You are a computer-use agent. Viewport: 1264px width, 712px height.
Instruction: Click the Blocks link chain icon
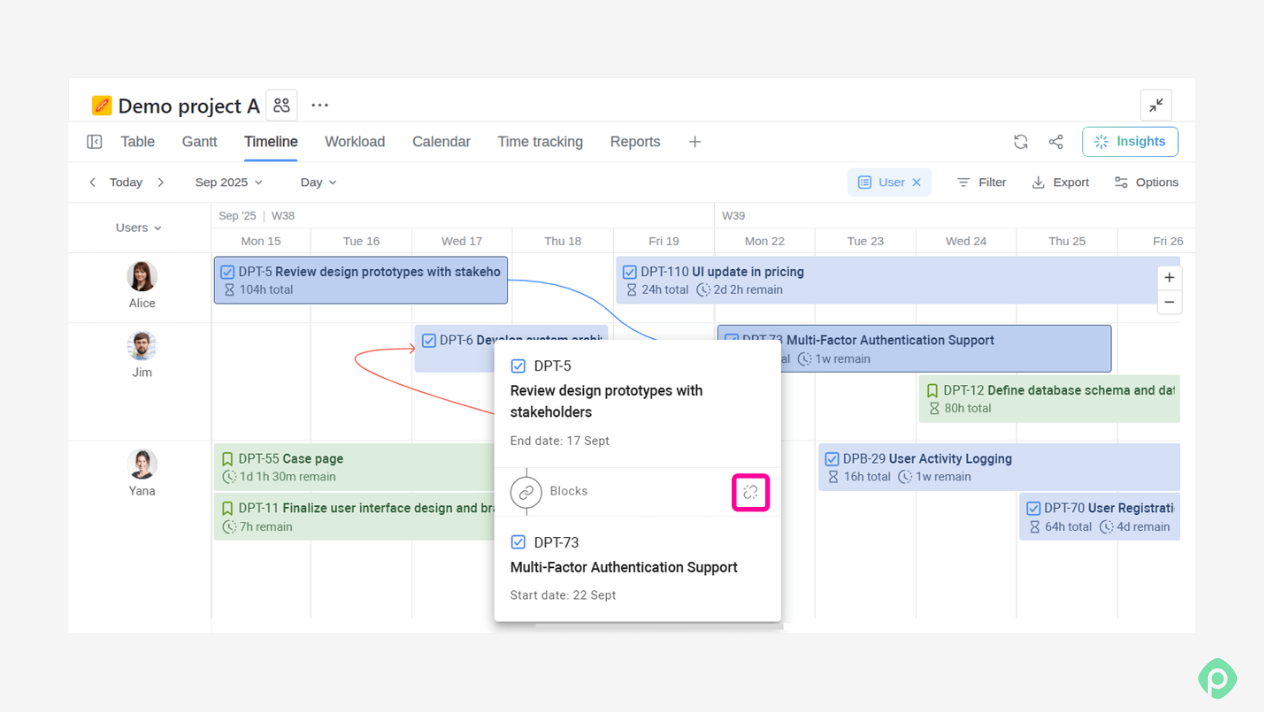[x=526, y=492]
